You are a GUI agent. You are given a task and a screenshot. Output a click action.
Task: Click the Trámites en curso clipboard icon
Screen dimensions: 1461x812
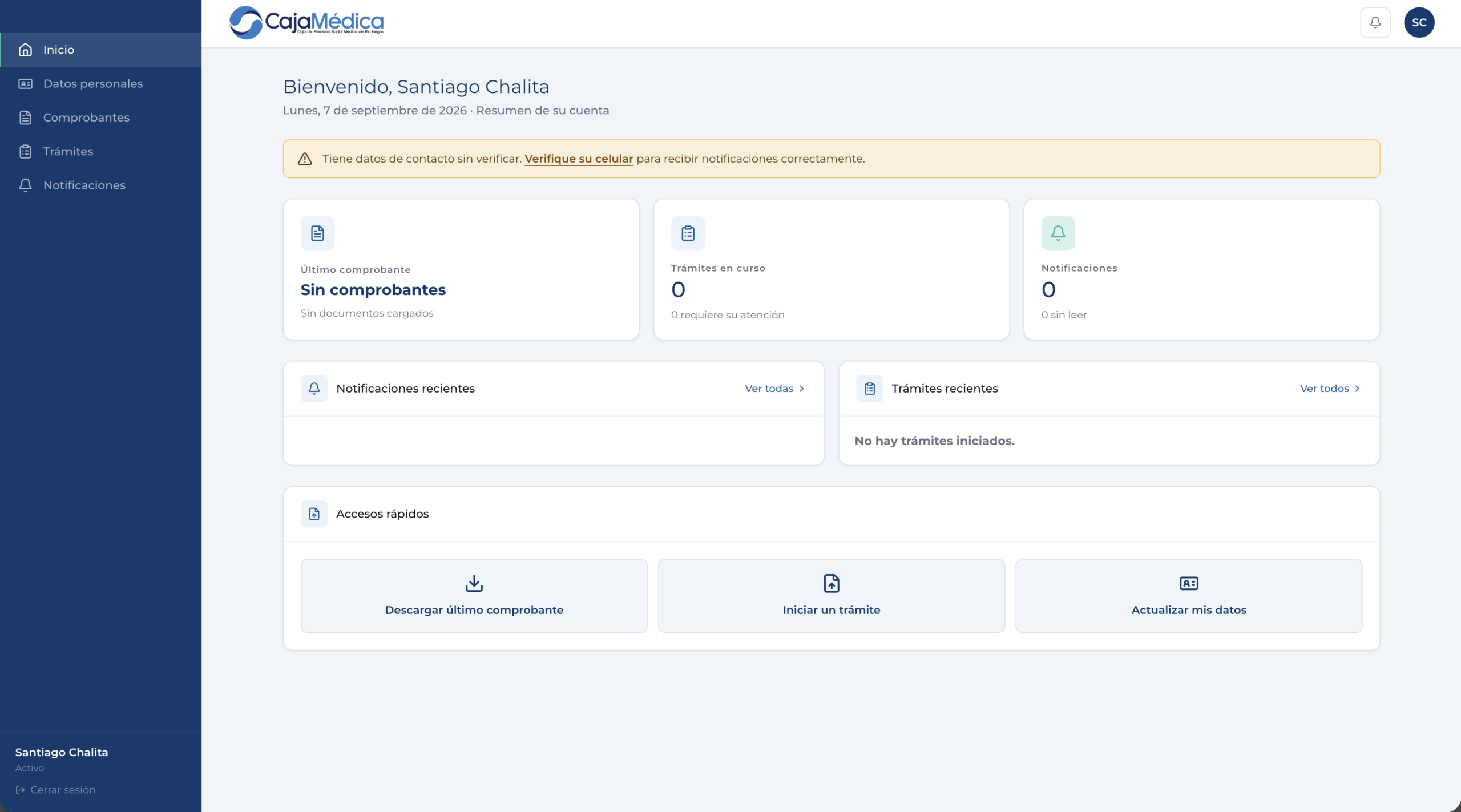point(688,233)
